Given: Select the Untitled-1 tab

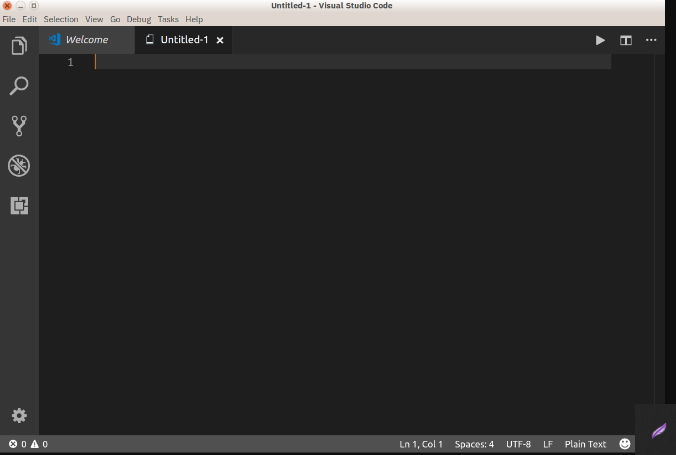Looking at the screenshot, I should [183, 40].
